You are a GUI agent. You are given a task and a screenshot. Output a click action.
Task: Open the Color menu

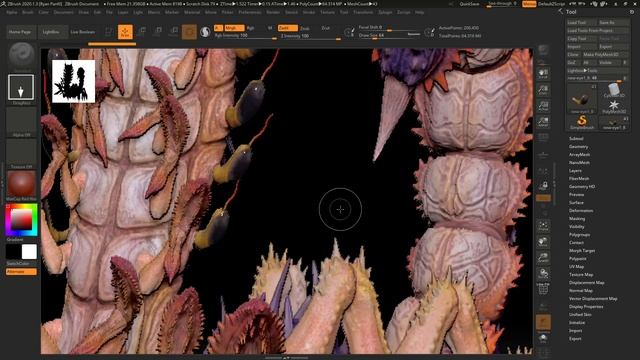click(43, 12)
